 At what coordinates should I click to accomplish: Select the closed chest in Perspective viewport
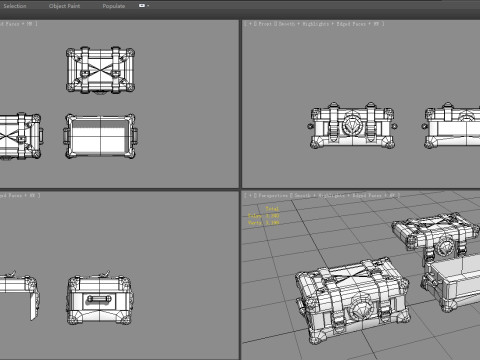[352, 300]
